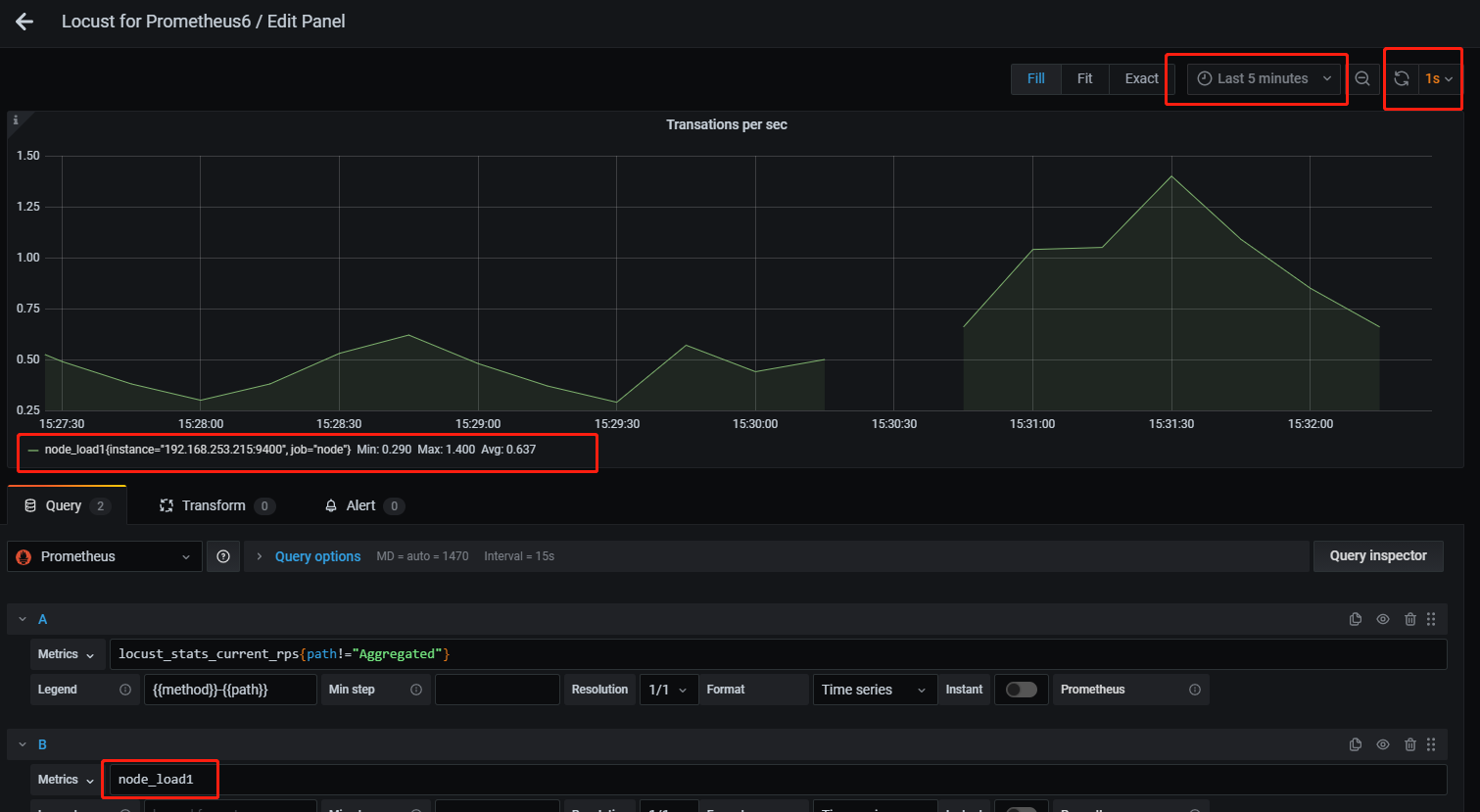Viewport: 1480px width, 812px height.
Task: Disable query A via its eye icon
Action: 1382,619
